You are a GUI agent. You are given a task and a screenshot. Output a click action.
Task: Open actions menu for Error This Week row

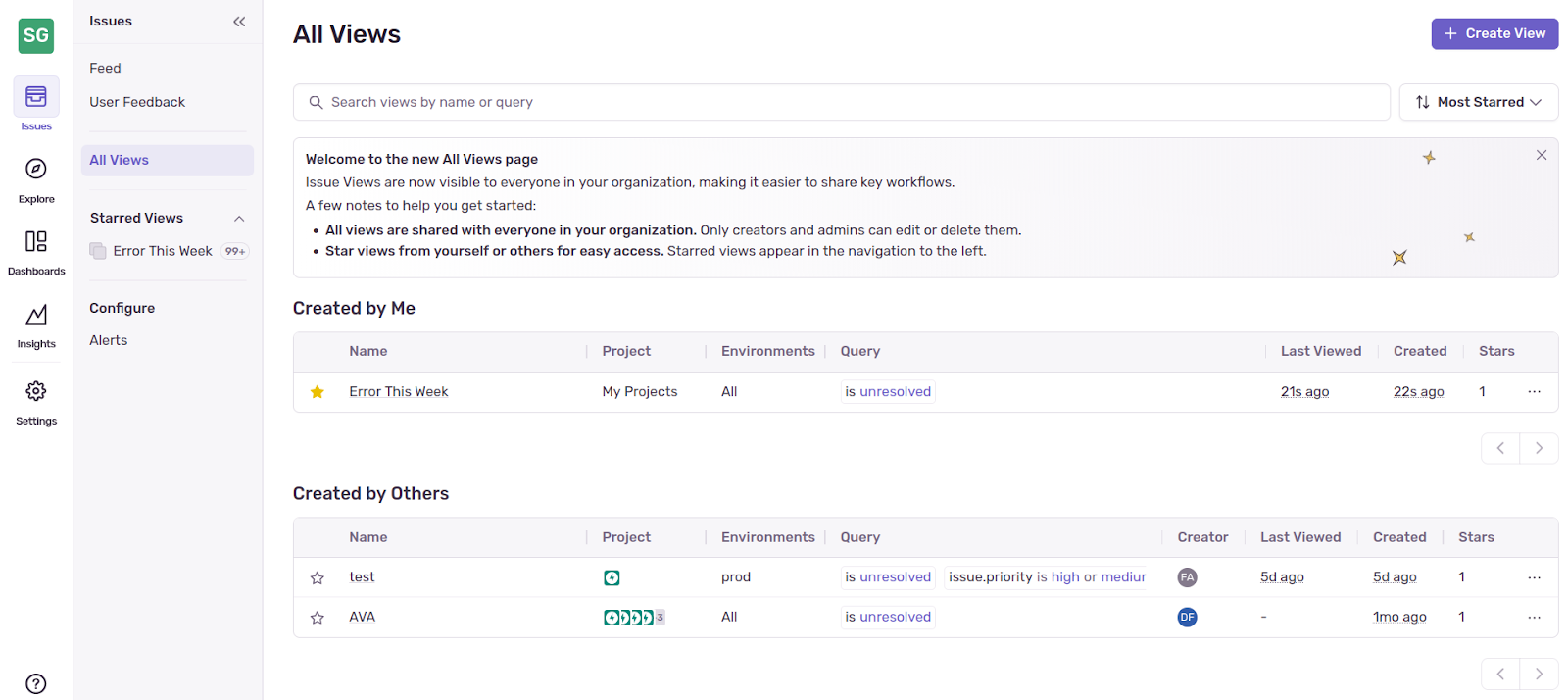click(1534, 392)
